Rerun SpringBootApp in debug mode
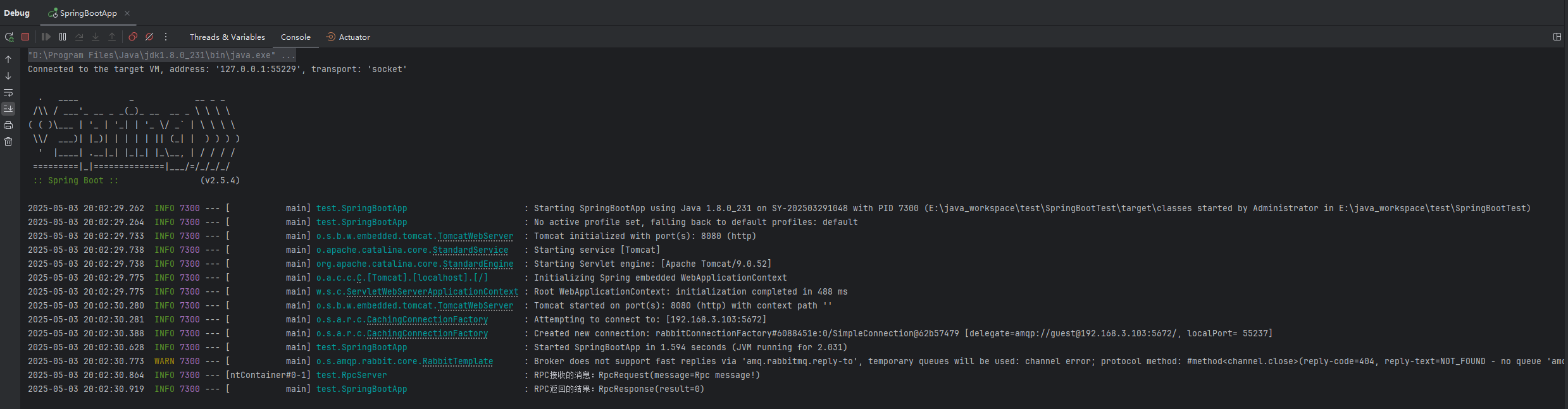Image resolution: width=1568 pixels, height=409 pixels. point(9,37)
